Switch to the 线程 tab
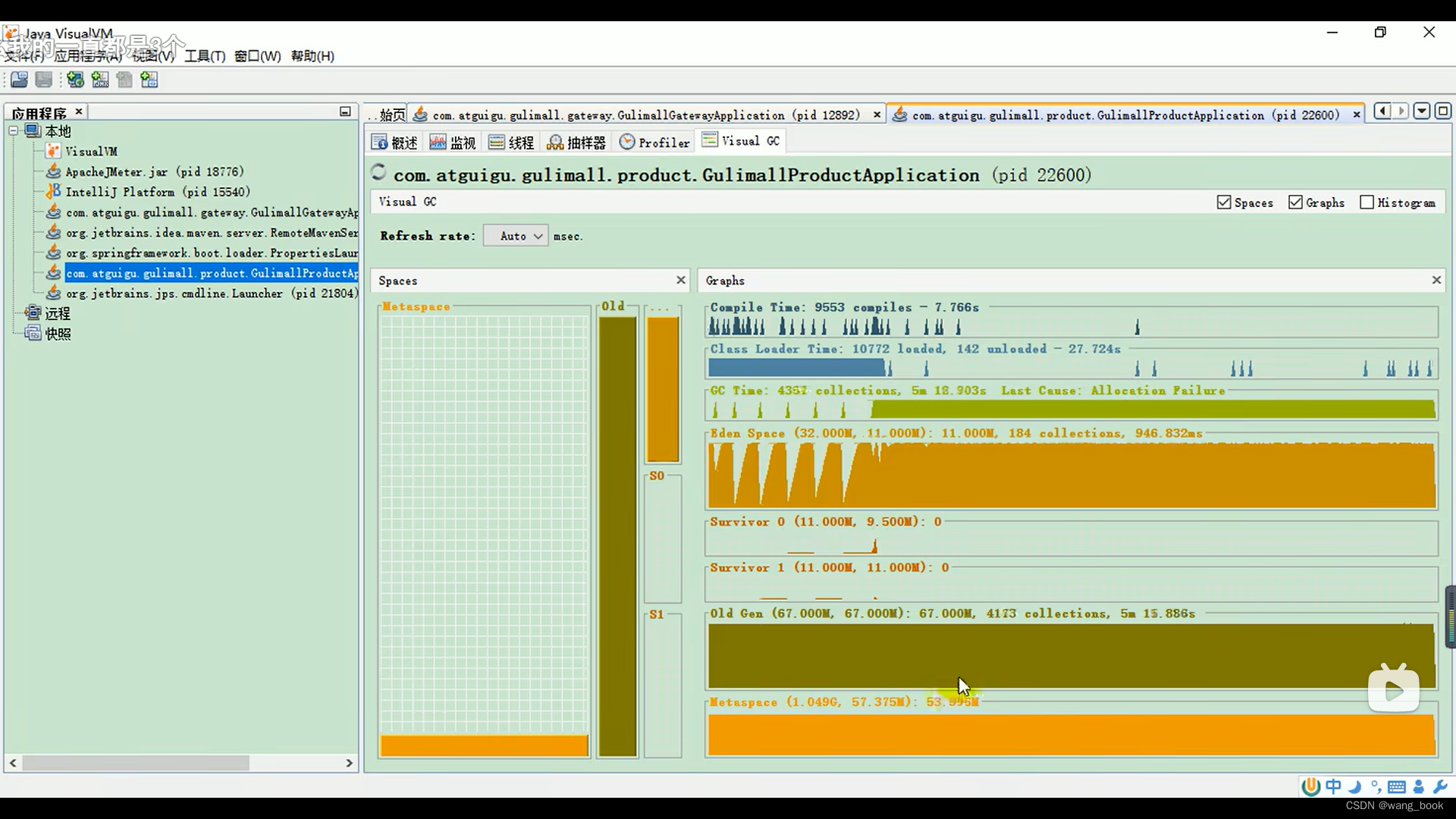Screen dimensions: 1456x819 point(511,143)
